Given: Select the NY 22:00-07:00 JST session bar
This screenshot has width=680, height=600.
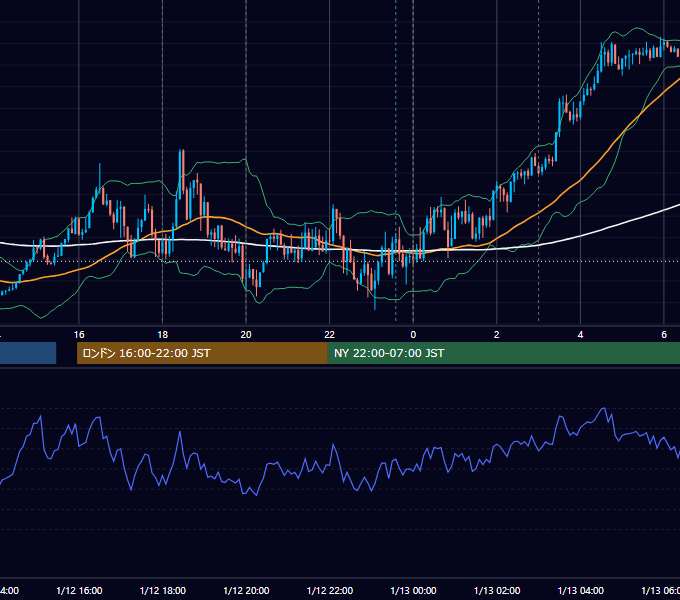Looking at the screenshot, I should click(x=503, y=353).
